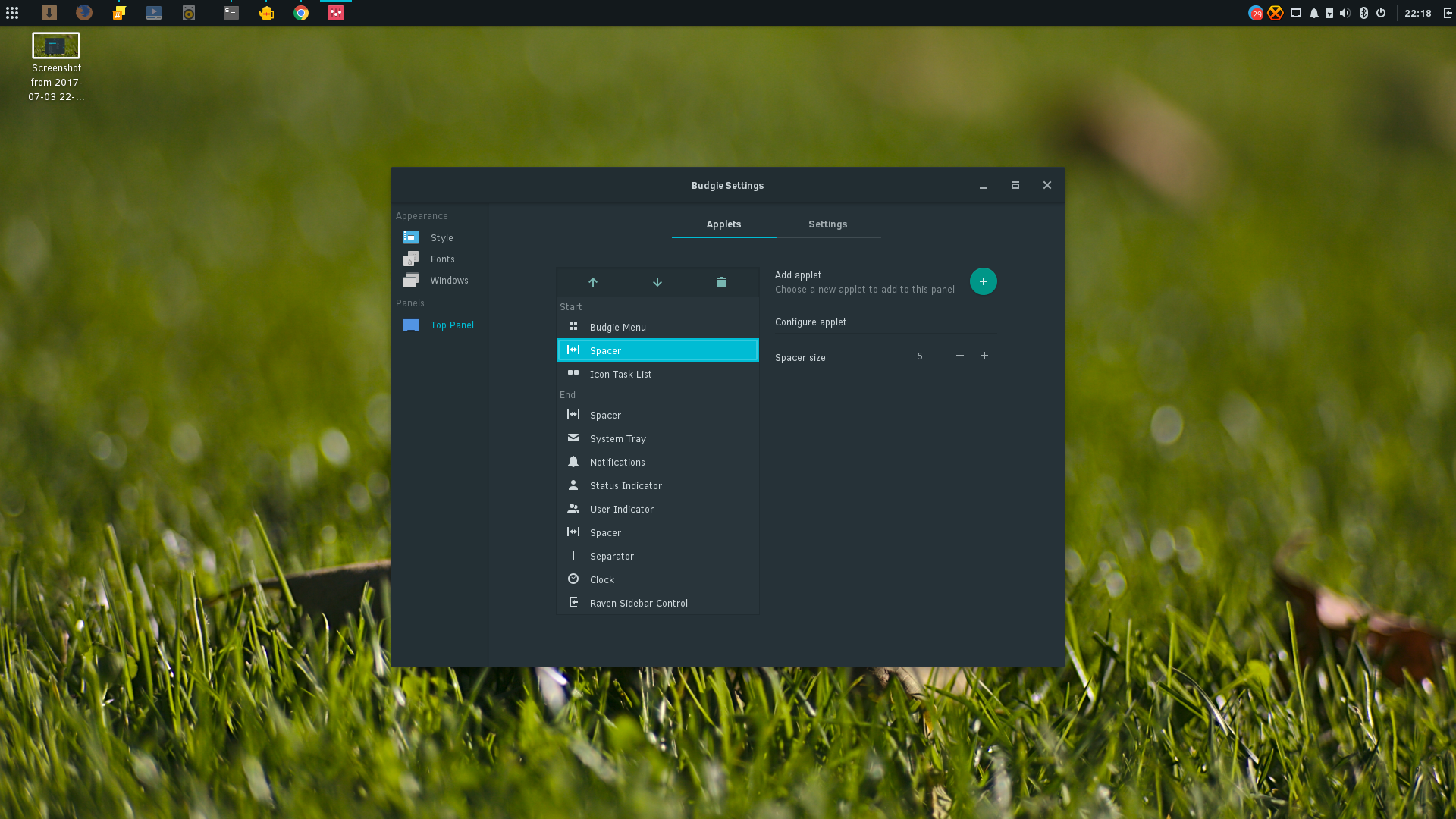Select the Raven Sidebar Control applet
1456x819 pixels.
coord(657,603)
